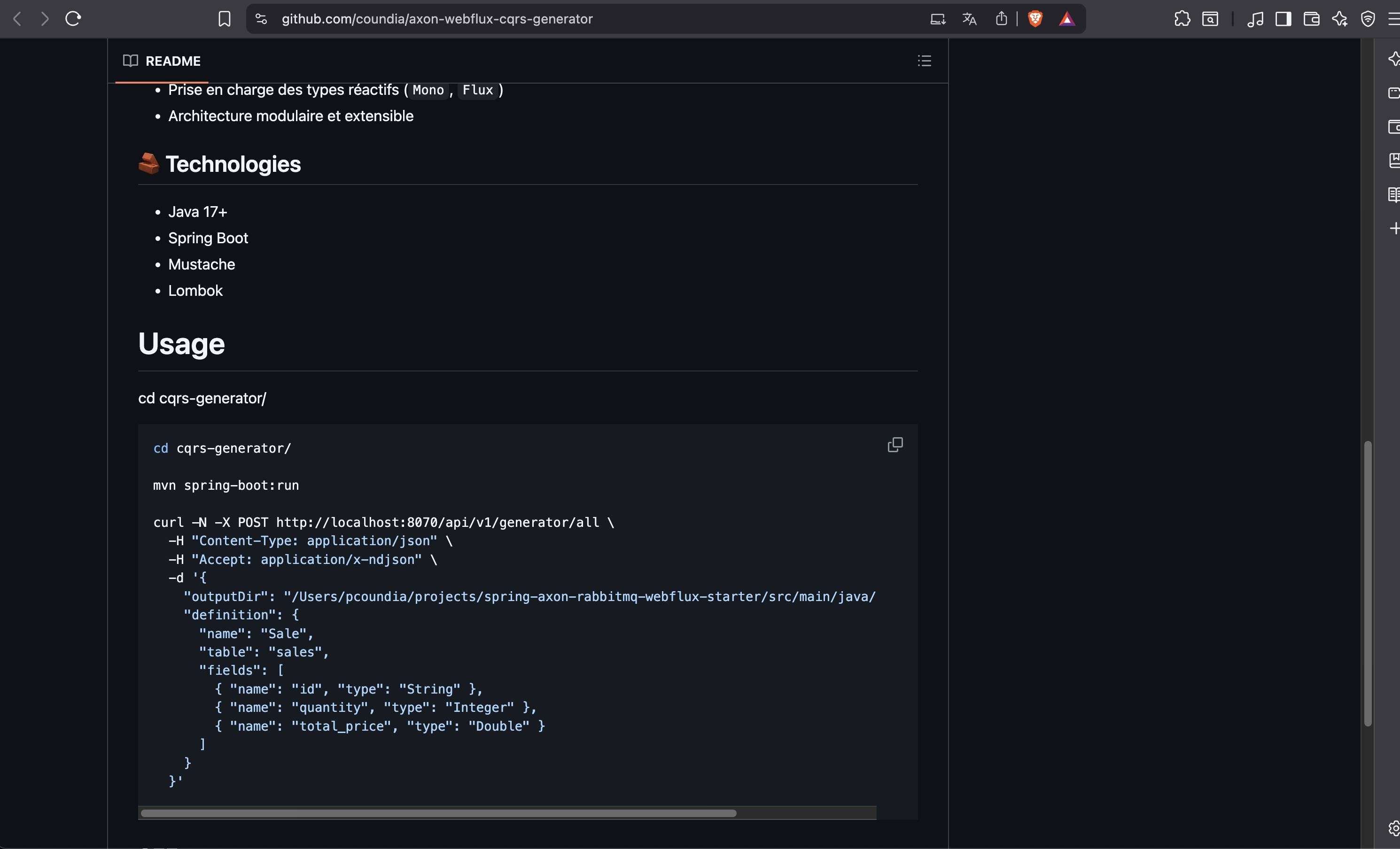Toggle the sidebar panel button
This screenshot has height=849, width=1400.
click(x=1283, y=19)
